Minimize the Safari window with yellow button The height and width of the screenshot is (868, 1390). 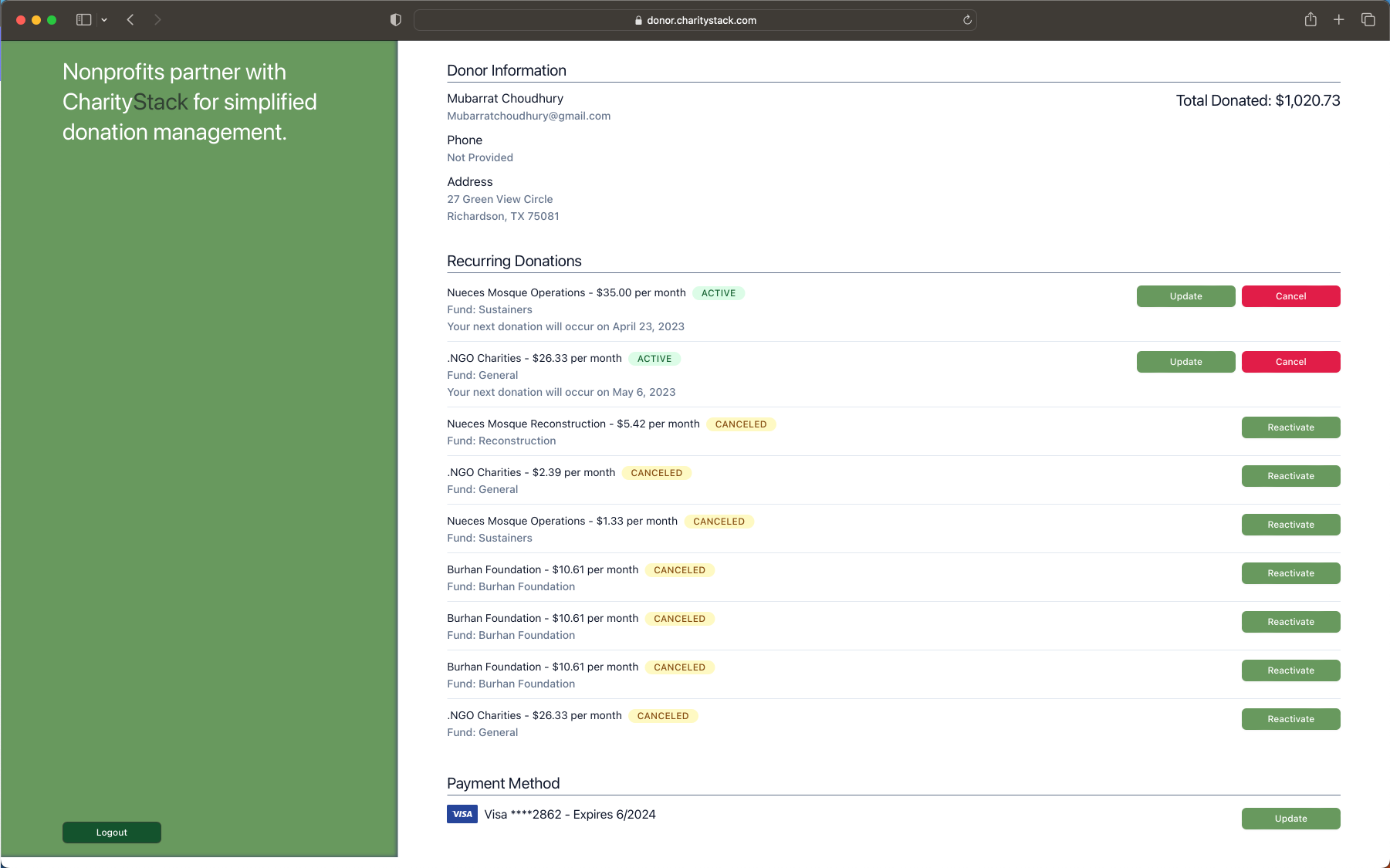coord(36,20)
